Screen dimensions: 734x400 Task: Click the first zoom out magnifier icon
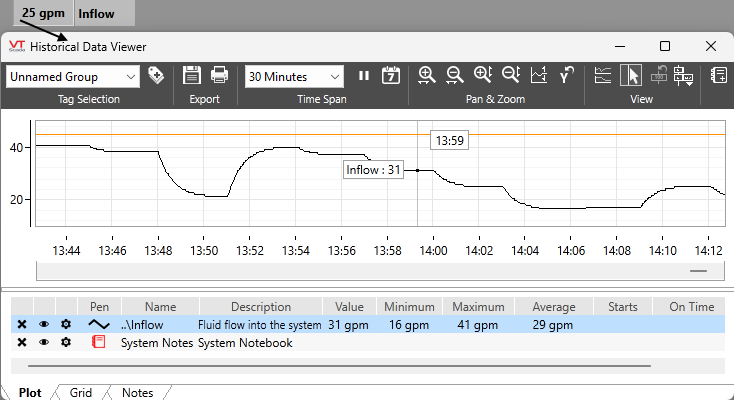point(455,76)
